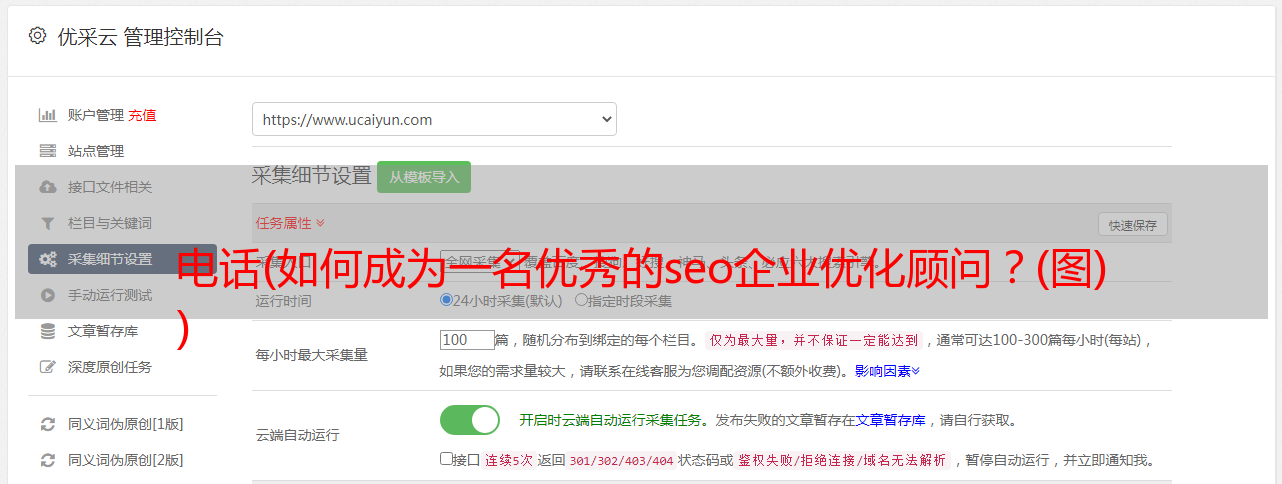Open 栏目与关键词 in the sidebar
This screenshot has width=1282, height=484.
pyautogui.click(x=110, y=223)
